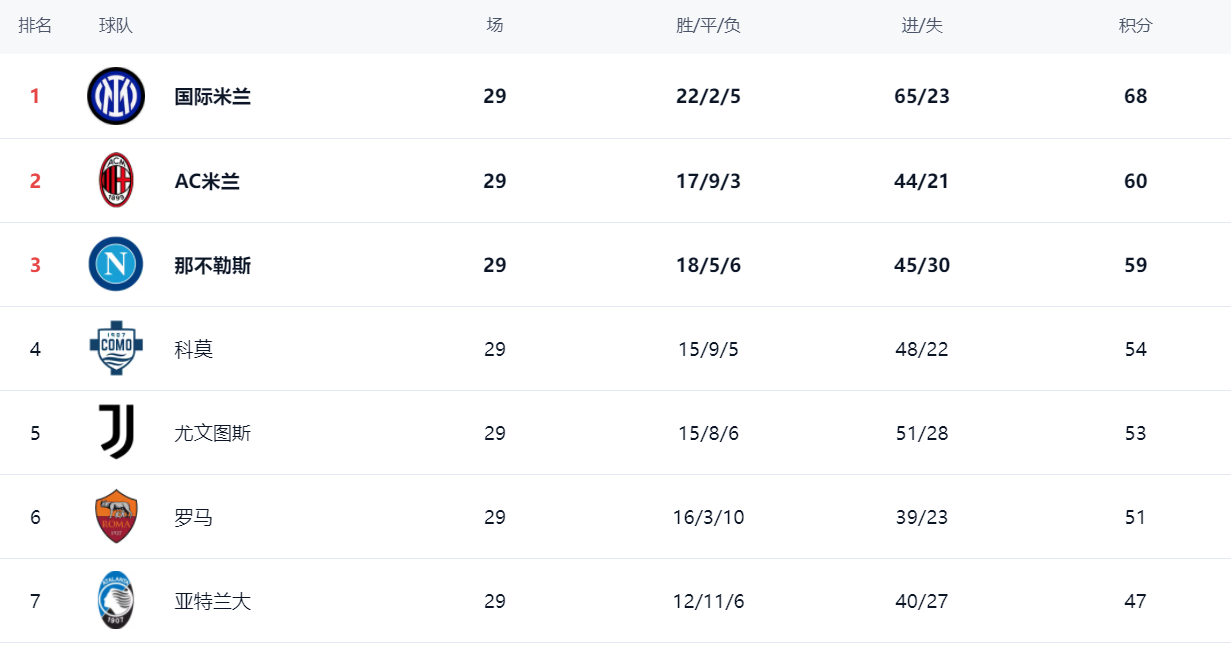Click the 亚特兰大 team name

pyautogui.click(x=212, y=601)
